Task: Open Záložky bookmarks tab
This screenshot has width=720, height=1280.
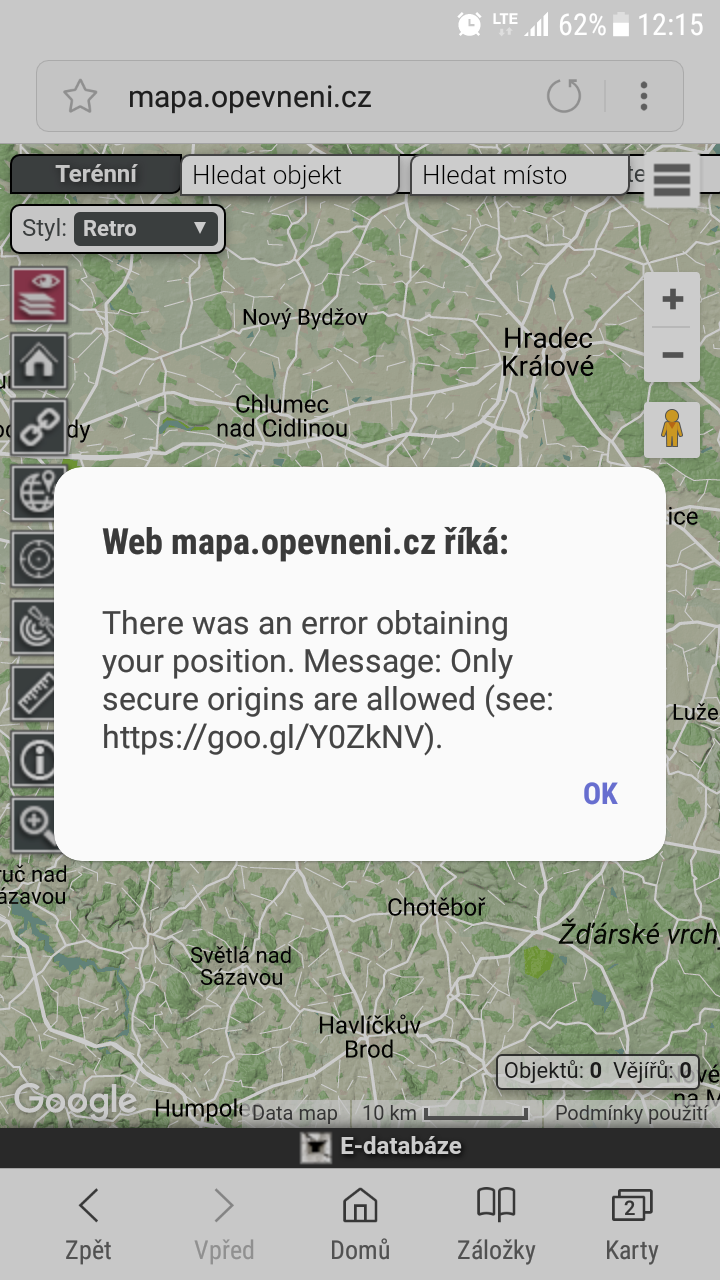Action: tap(496, 1225)
